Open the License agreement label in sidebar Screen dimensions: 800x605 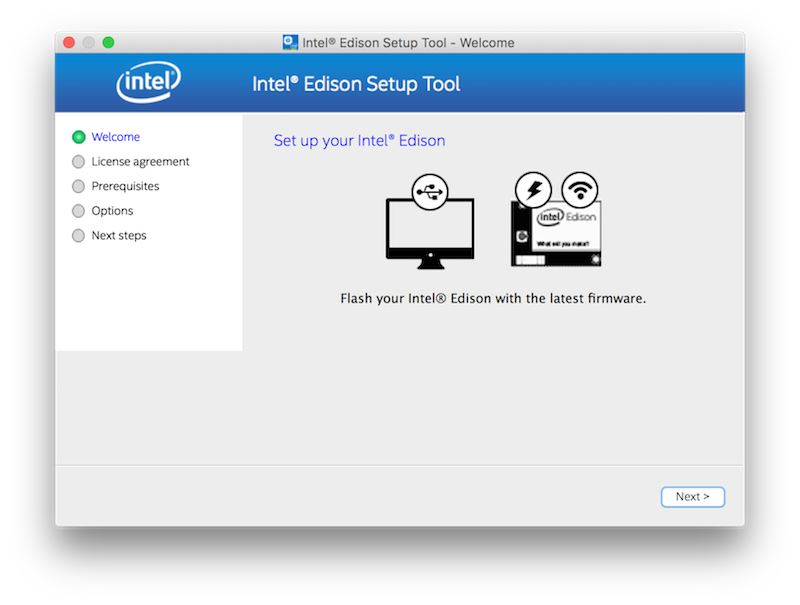click(140, 162)
